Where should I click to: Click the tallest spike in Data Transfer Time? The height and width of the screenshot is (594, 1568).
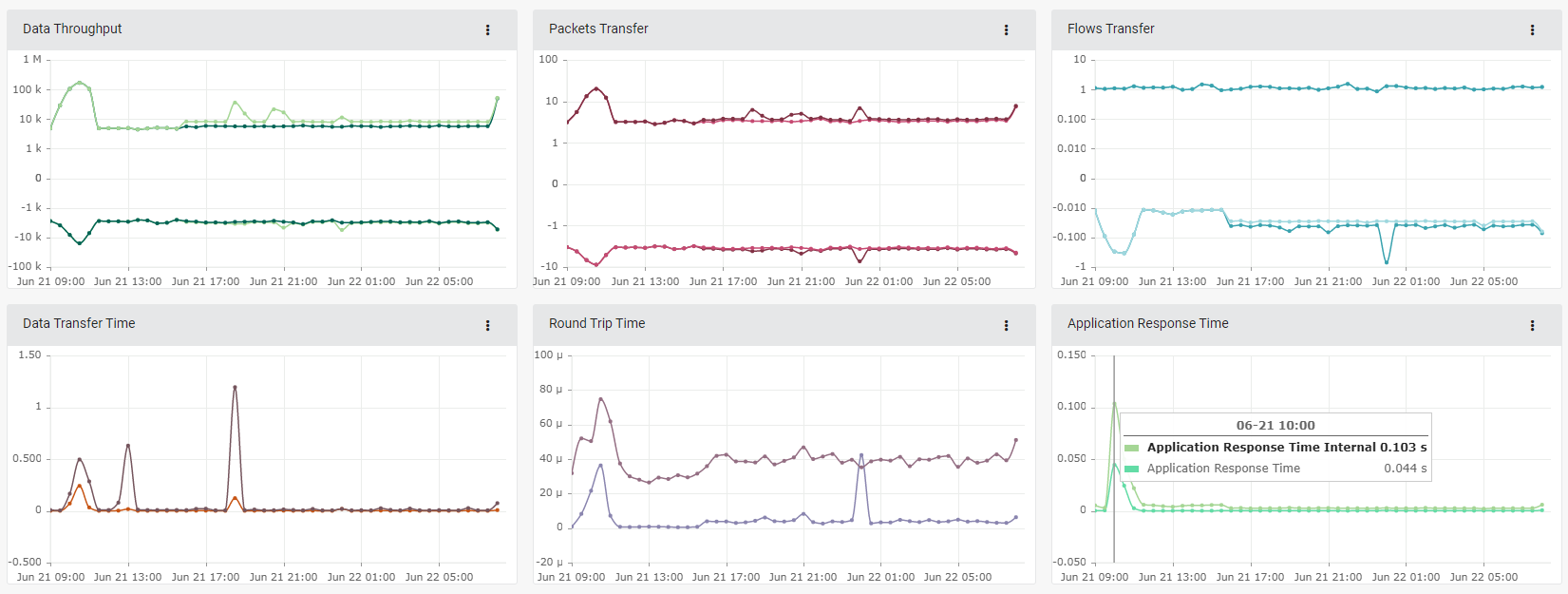click(235, 387)
